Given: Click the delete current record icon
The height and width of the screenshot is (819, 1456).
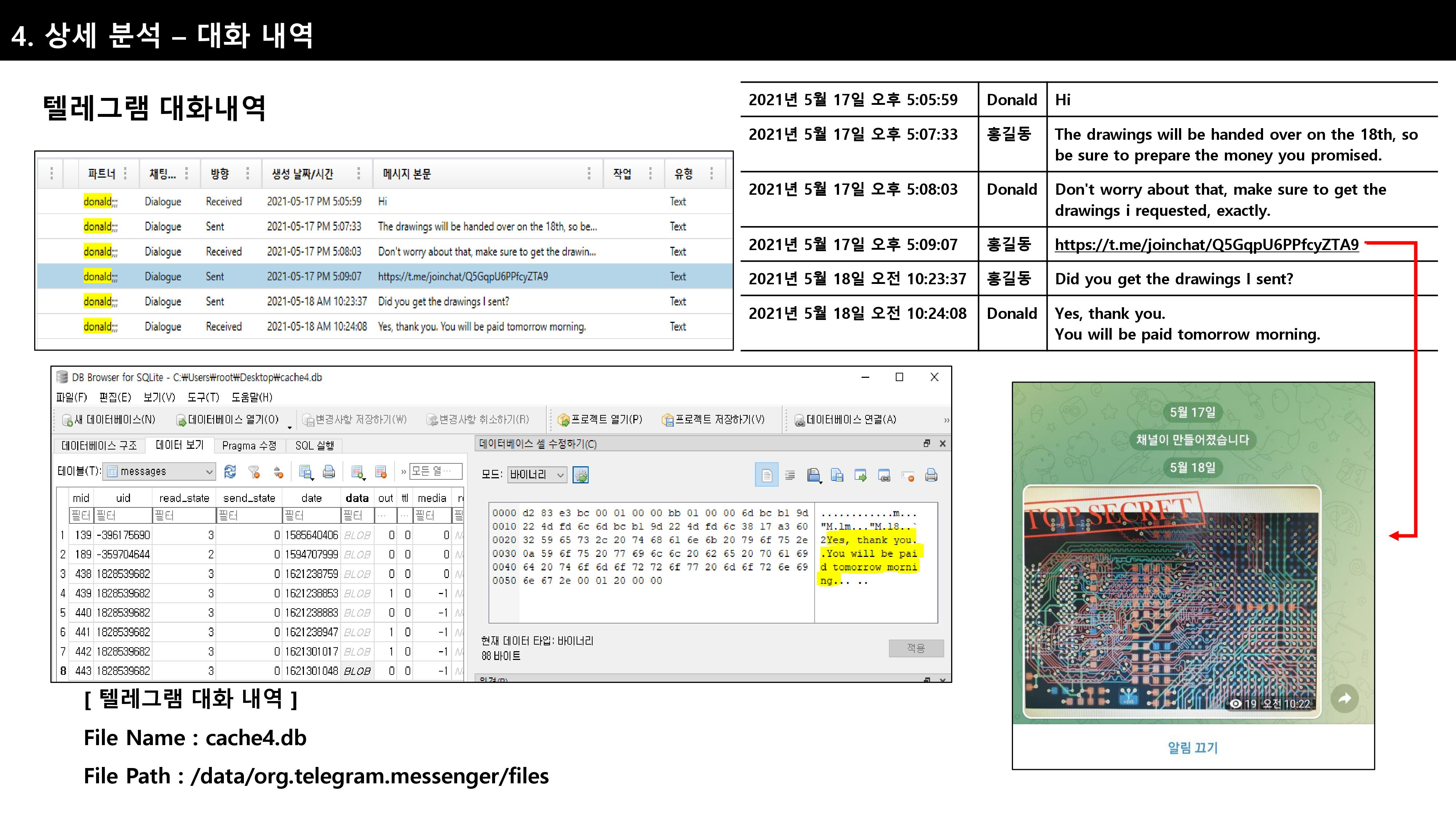Looking at the screenshot, I should 381,471.
